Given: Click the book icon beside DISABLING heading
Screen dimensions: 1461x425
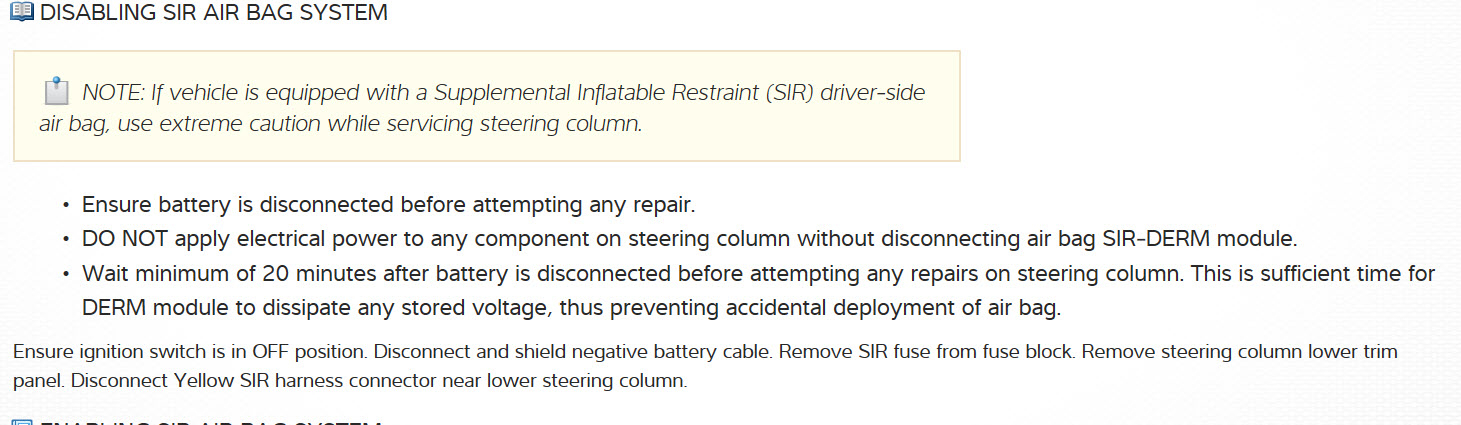Looking at the screenshot, I should pos(21,13).
